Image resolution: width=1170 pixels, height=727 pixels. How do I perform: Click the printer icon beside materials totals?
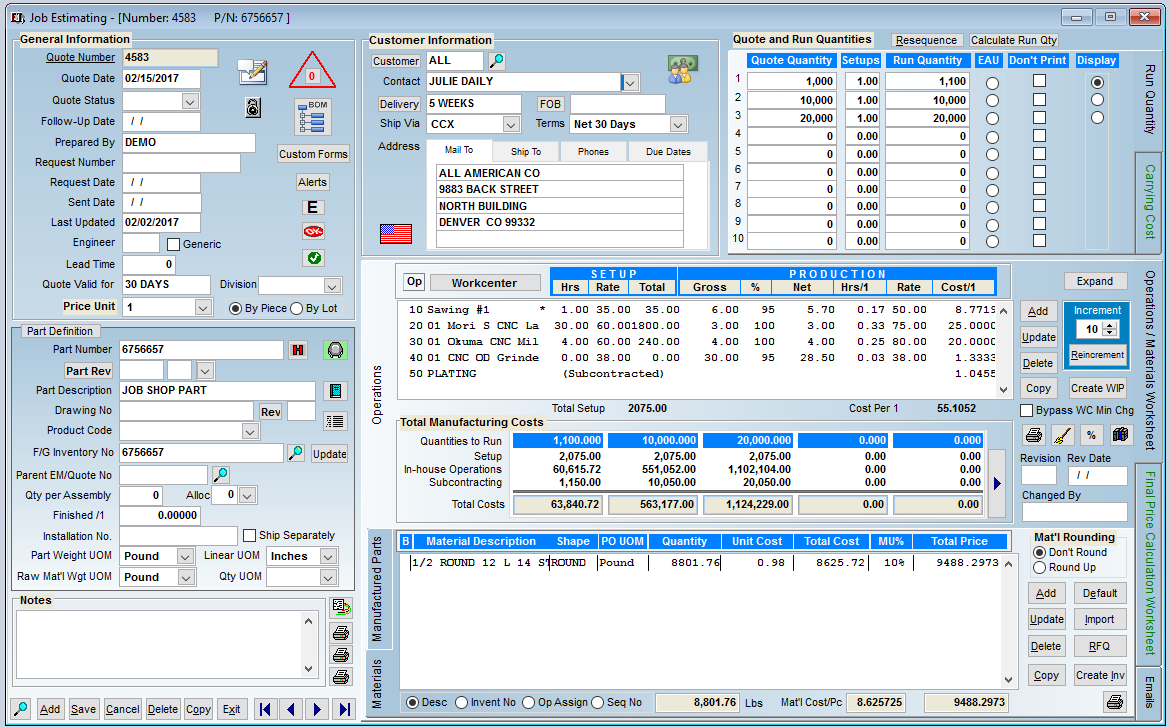[x=1114, y=702]
